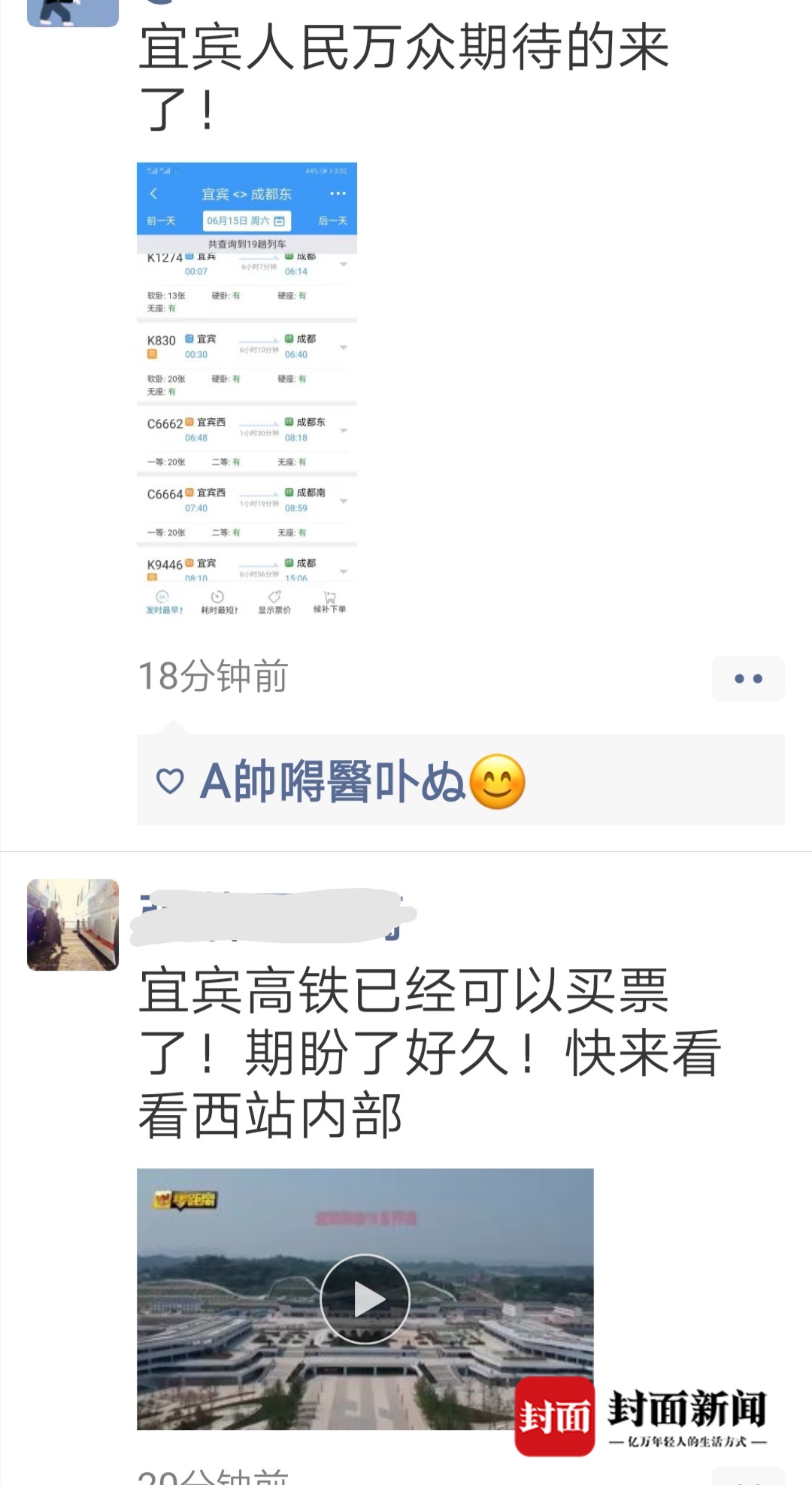Select 后一天 in the ticket header
The height and width of the screenshot is (1485, 812).
pos(332,221)
